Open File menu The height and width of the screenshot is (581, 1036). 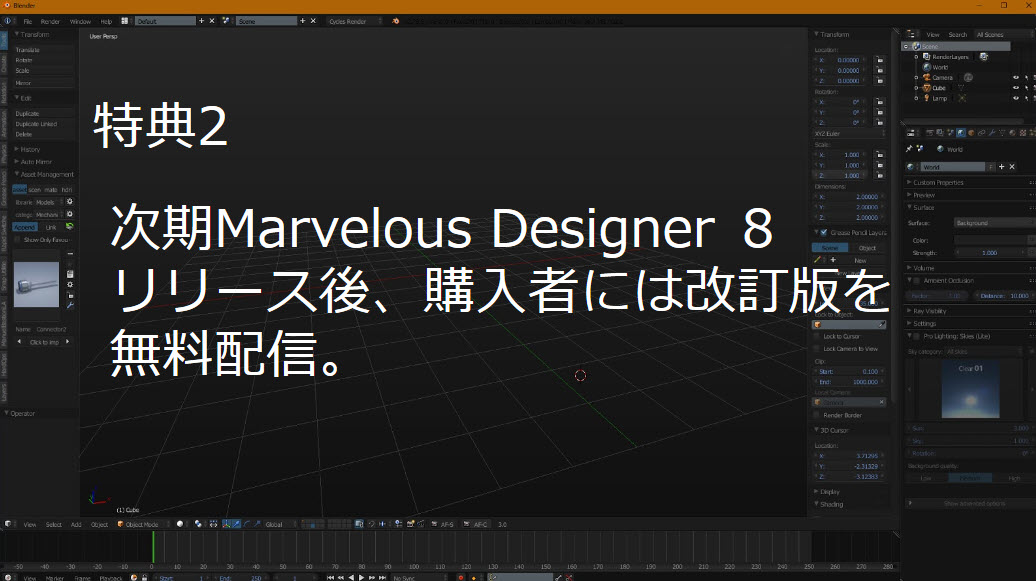28,21
